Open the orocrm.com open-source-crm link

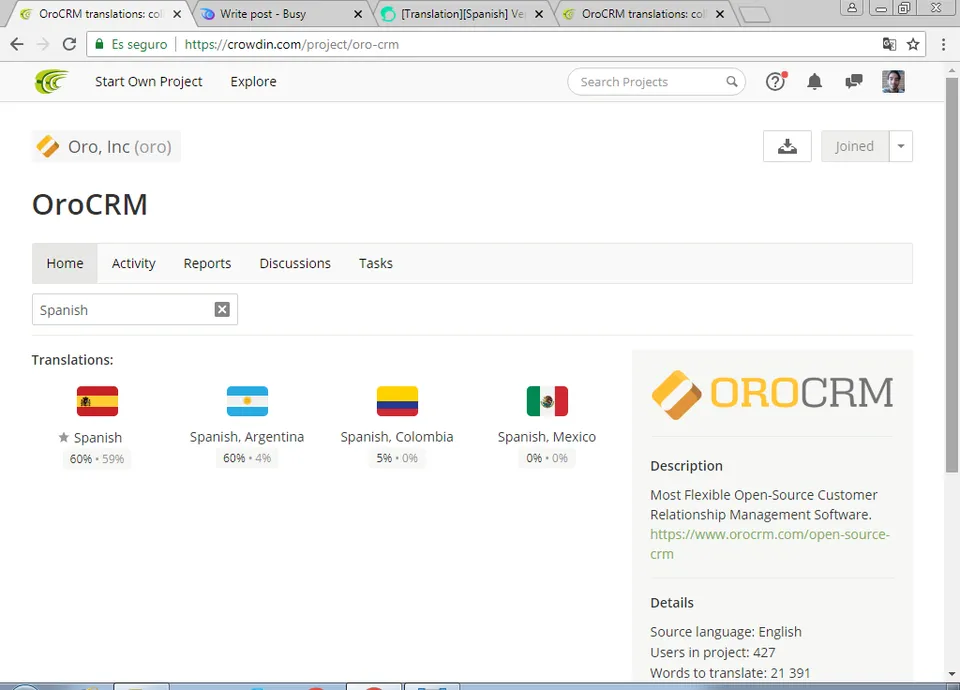click(770, 544)
